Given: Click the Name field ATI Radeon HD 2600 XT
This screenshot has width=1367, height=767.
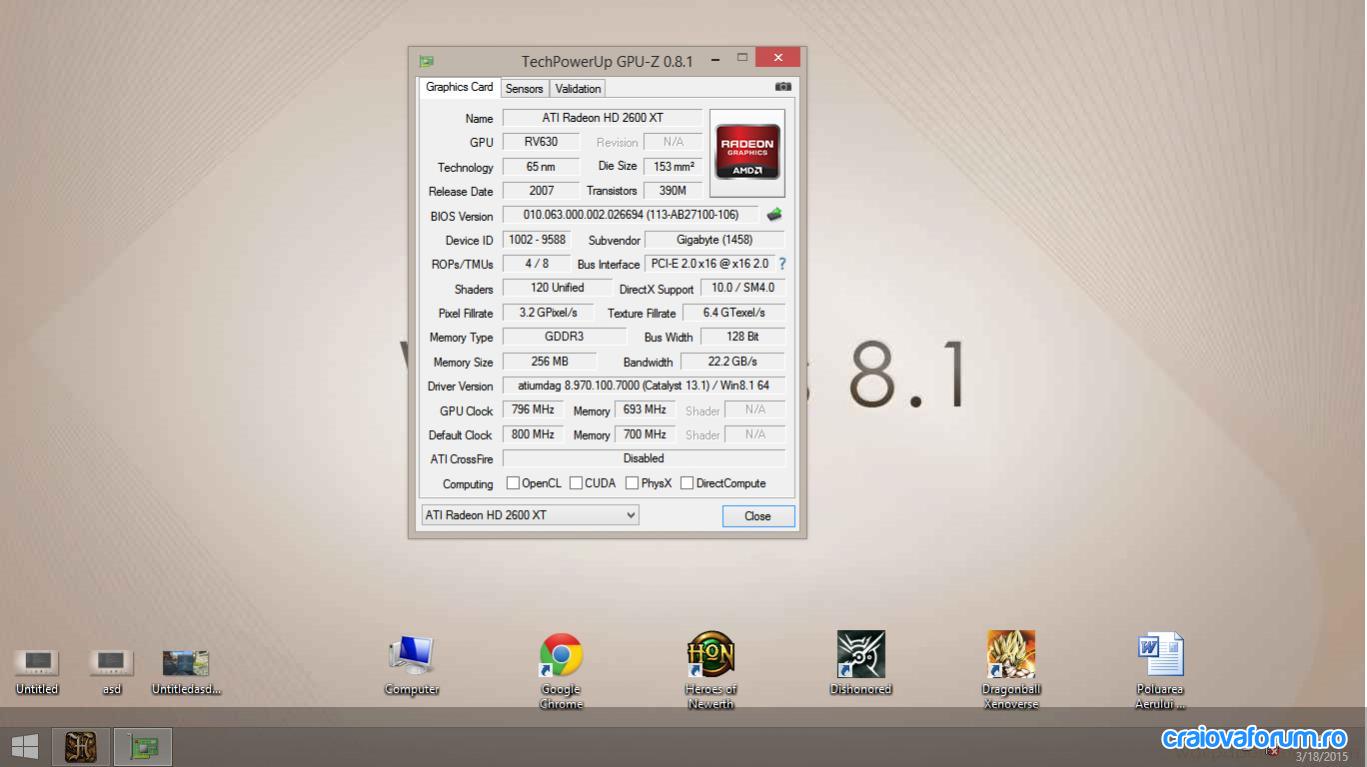Looking at the screenshot, I should (x=602, y=118).
